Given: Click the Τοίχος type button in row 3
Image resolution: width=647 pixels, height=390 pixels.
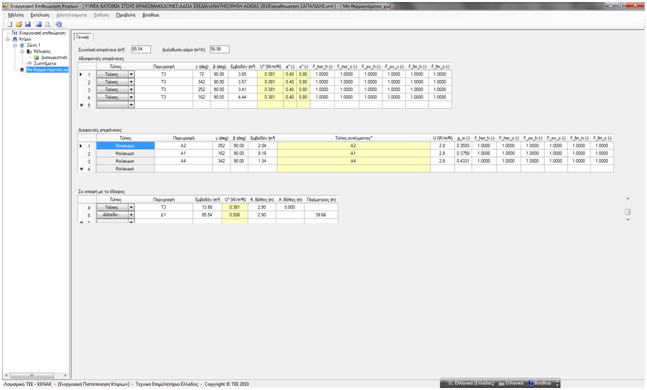Looking at the screenshot, I should 112,90.
